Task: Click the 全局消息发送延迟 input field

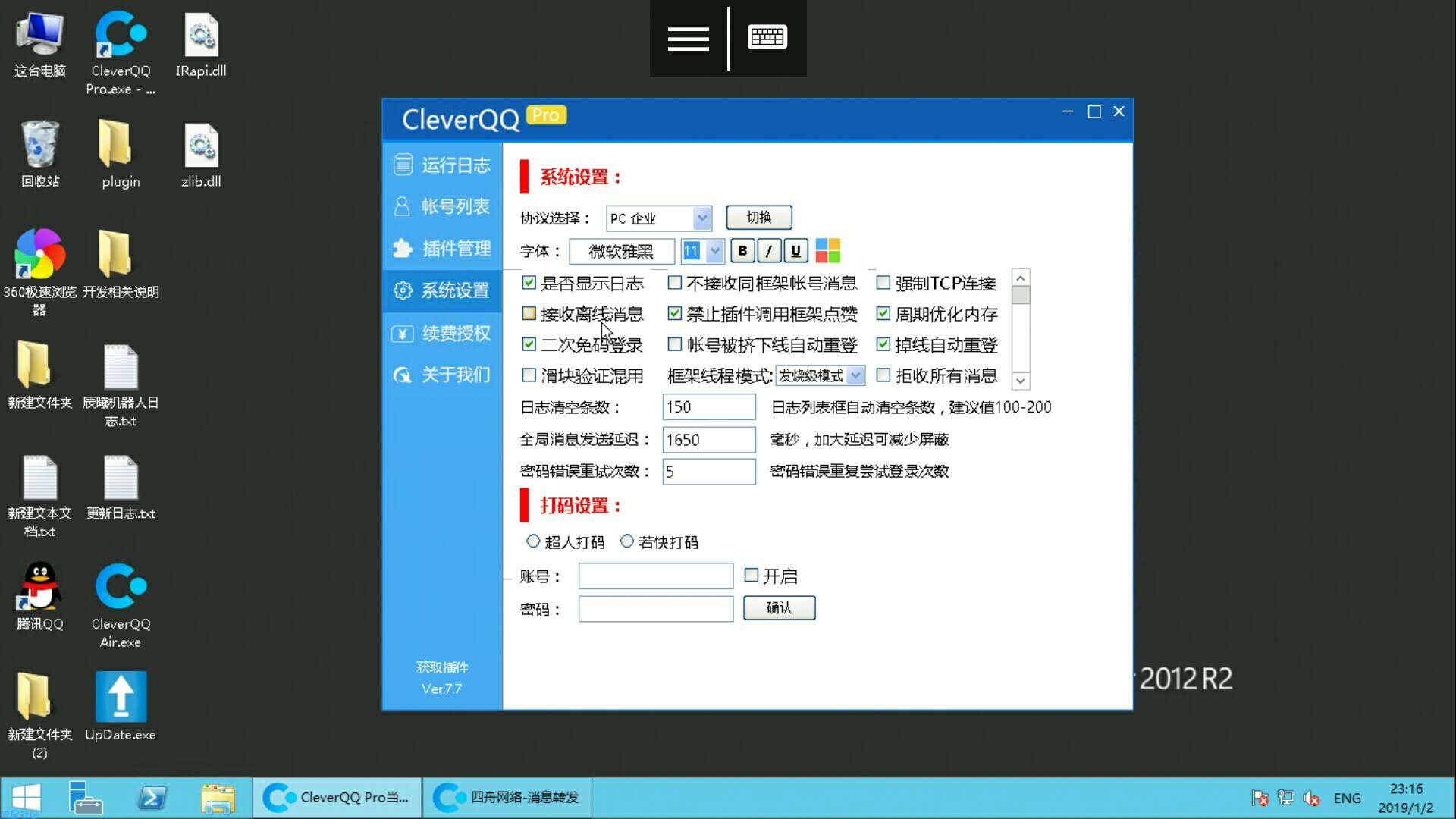Action: pos(709,440)
